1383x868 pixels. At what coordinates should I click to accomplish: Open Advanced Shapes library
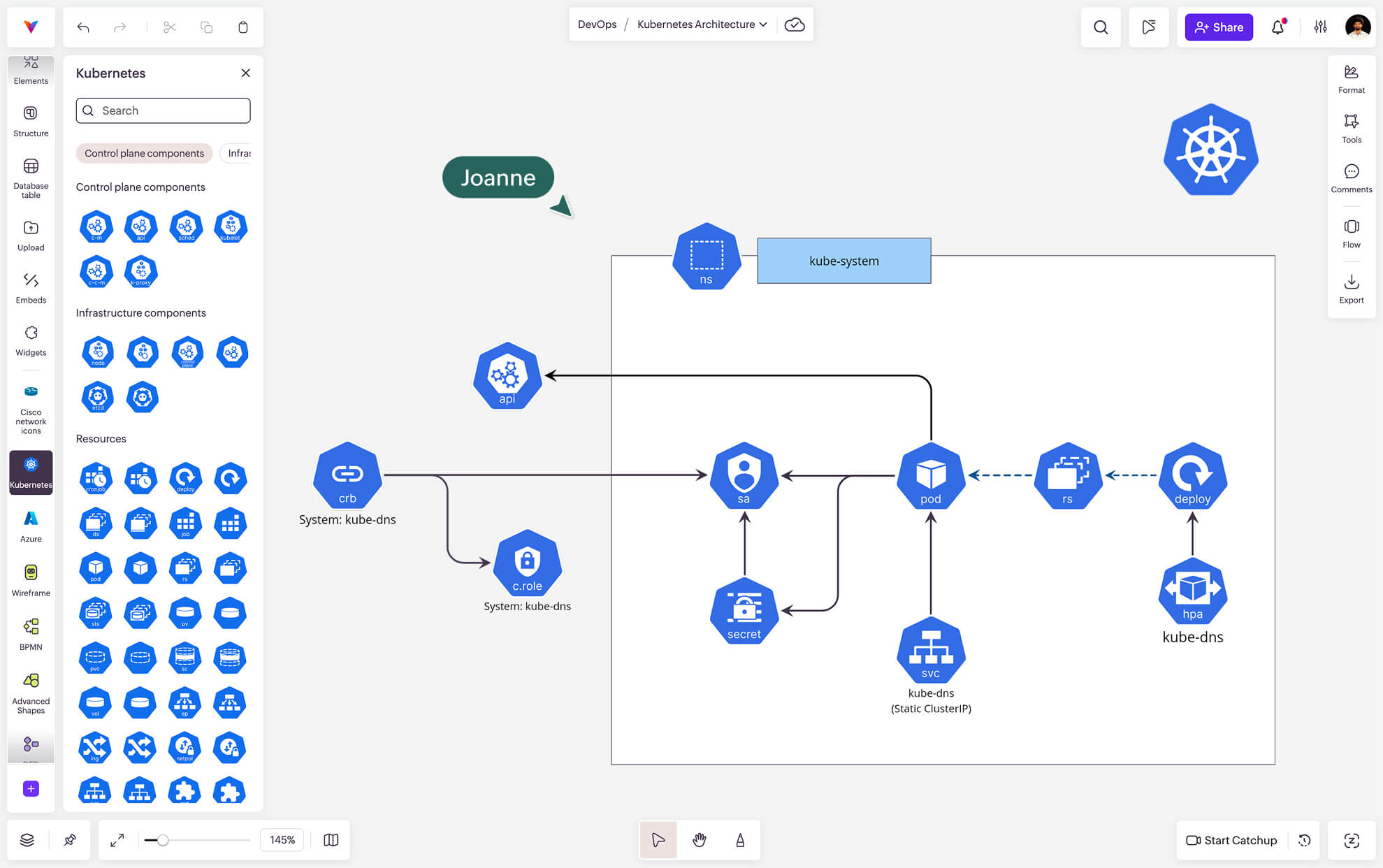pyautogui.click(x=31, y=694)
